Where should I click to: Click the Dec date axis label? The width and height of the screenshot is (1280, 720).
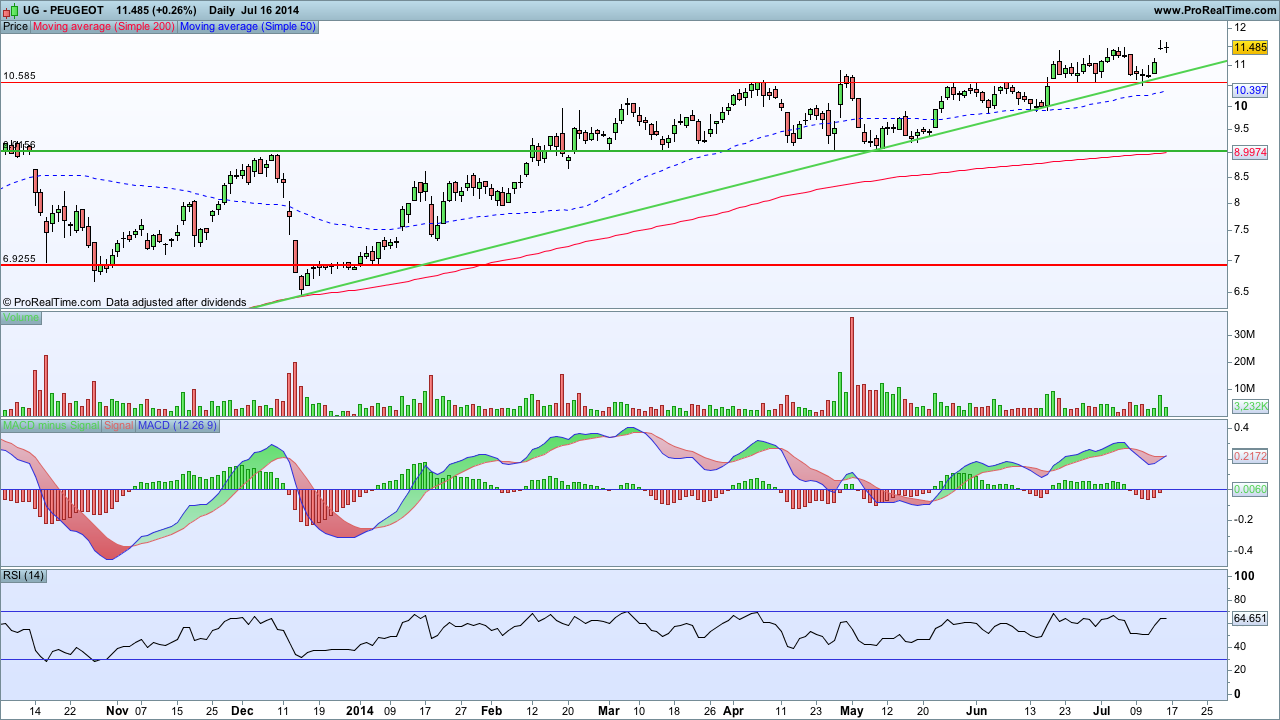[240, 711]
